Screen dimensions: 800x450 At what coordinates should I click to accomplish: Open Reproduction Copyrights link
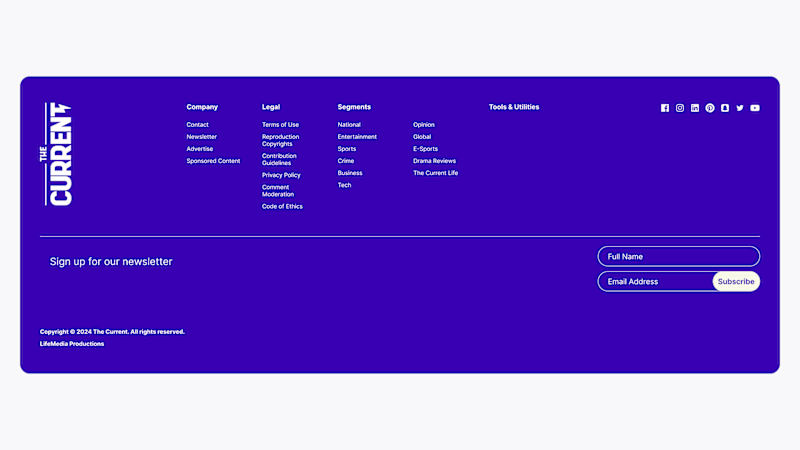coord(280,140)
